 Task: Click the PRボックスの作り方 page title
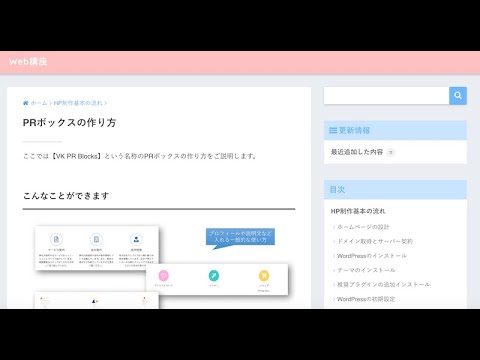tap(69, 123)
